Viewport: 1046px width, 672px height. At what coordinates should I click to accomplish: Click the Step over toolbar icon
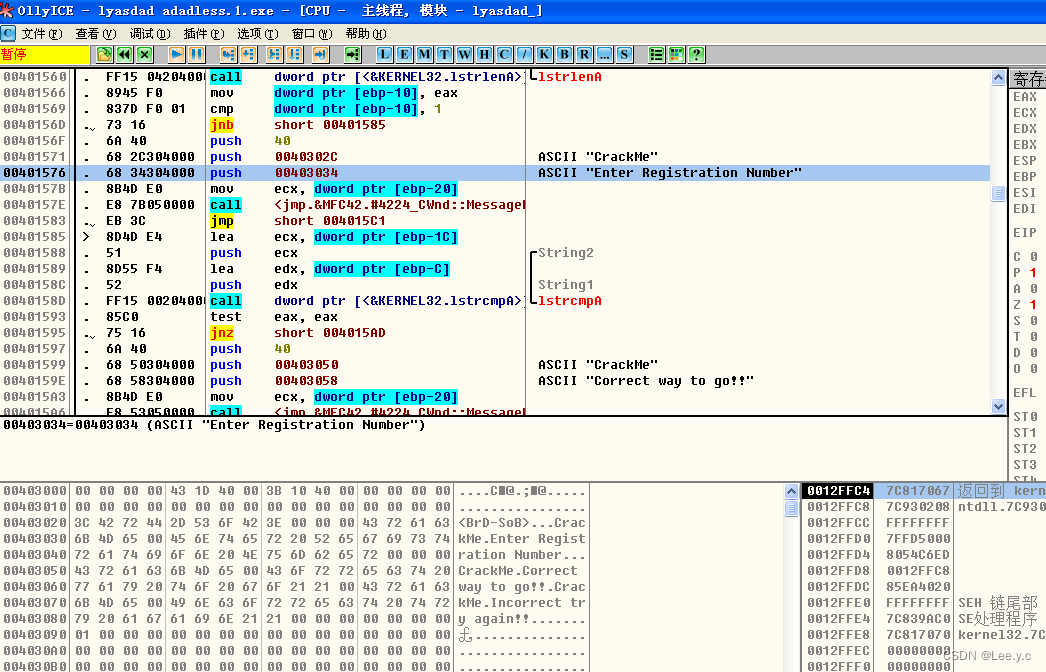click(x=248, y=55)
